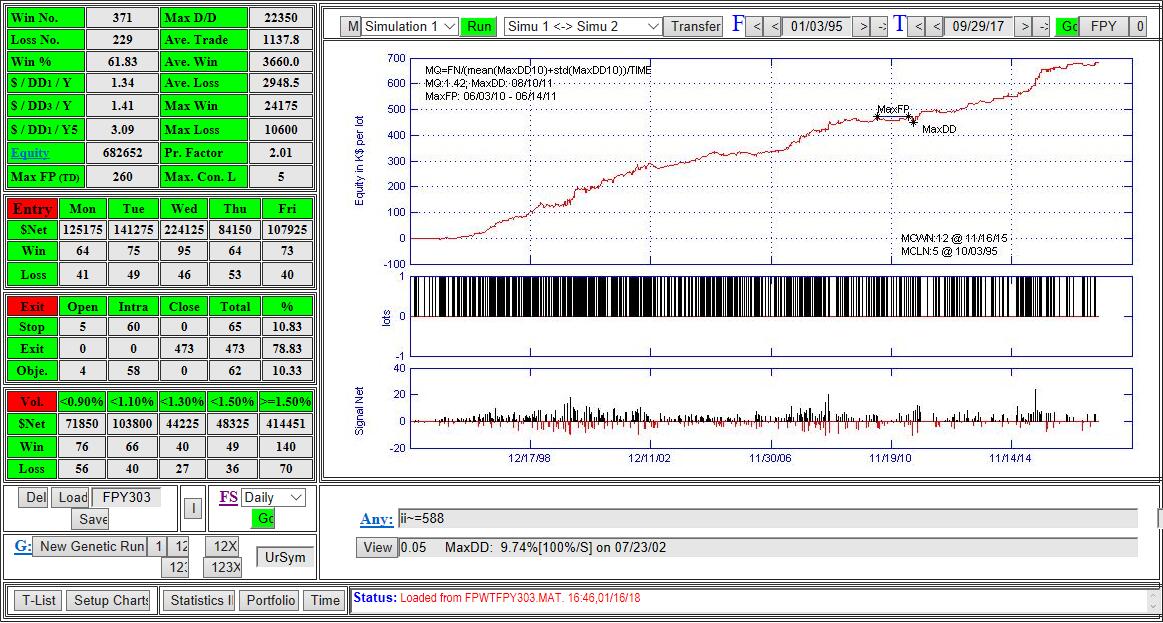This screenshot has width=1163, height=623.
Task: Click the Del button
Action: click(x=33, y=498)
